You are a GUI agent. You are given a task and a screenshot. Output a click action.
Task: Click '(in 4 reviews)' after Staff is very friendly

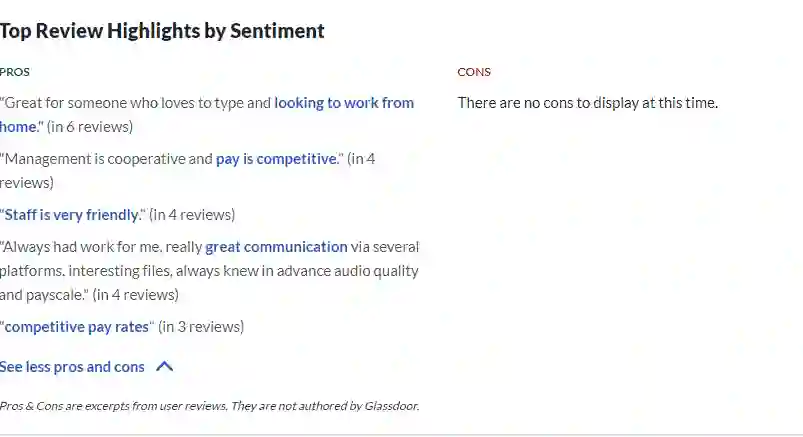pyautogui.click(x=192, y=215)
